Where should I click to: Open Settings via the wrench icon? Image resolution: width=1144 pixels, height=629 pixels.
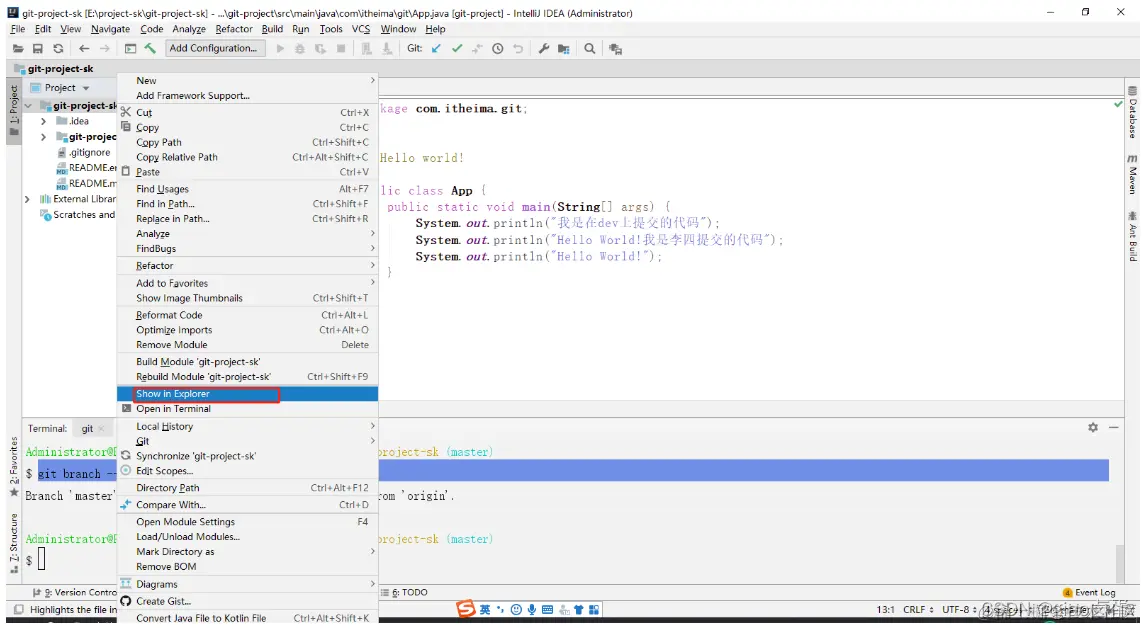(x=544, y=49)
